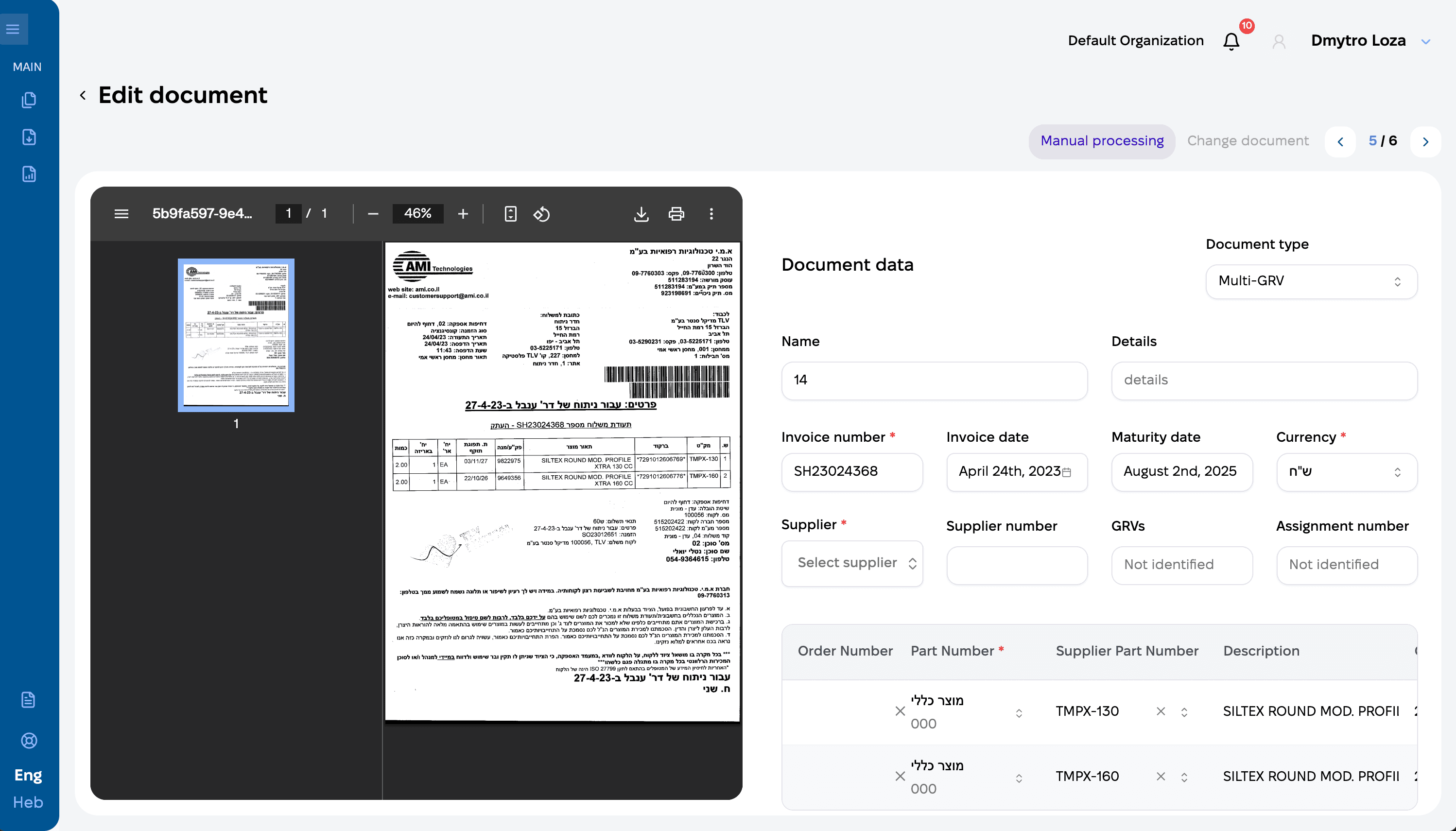Rotate the PDF page counterclockwise
The height and width of the screenshot is (831, 1456).
[x=541, y=214]
